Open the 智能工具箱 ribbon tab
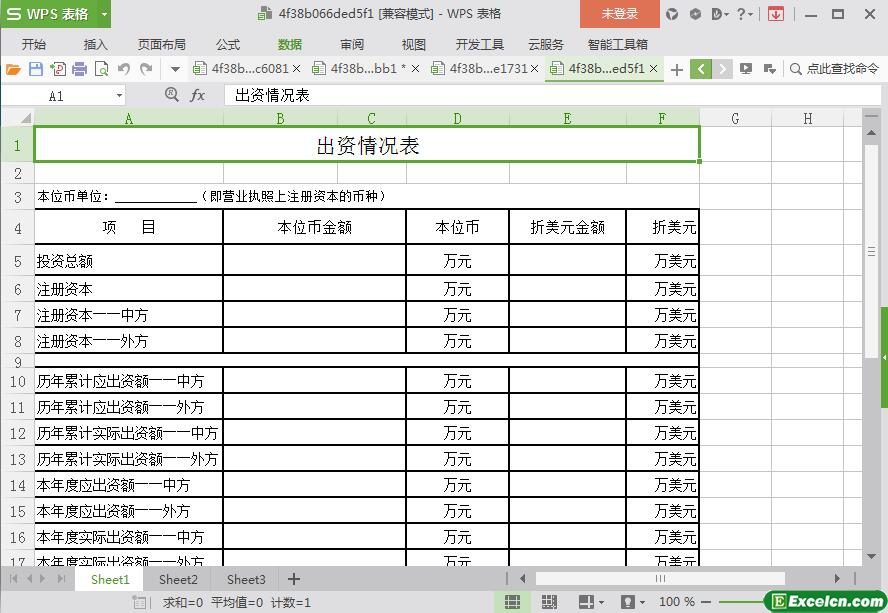The height and width of the screenshot is (613, 888). click(x=618, y=44)
